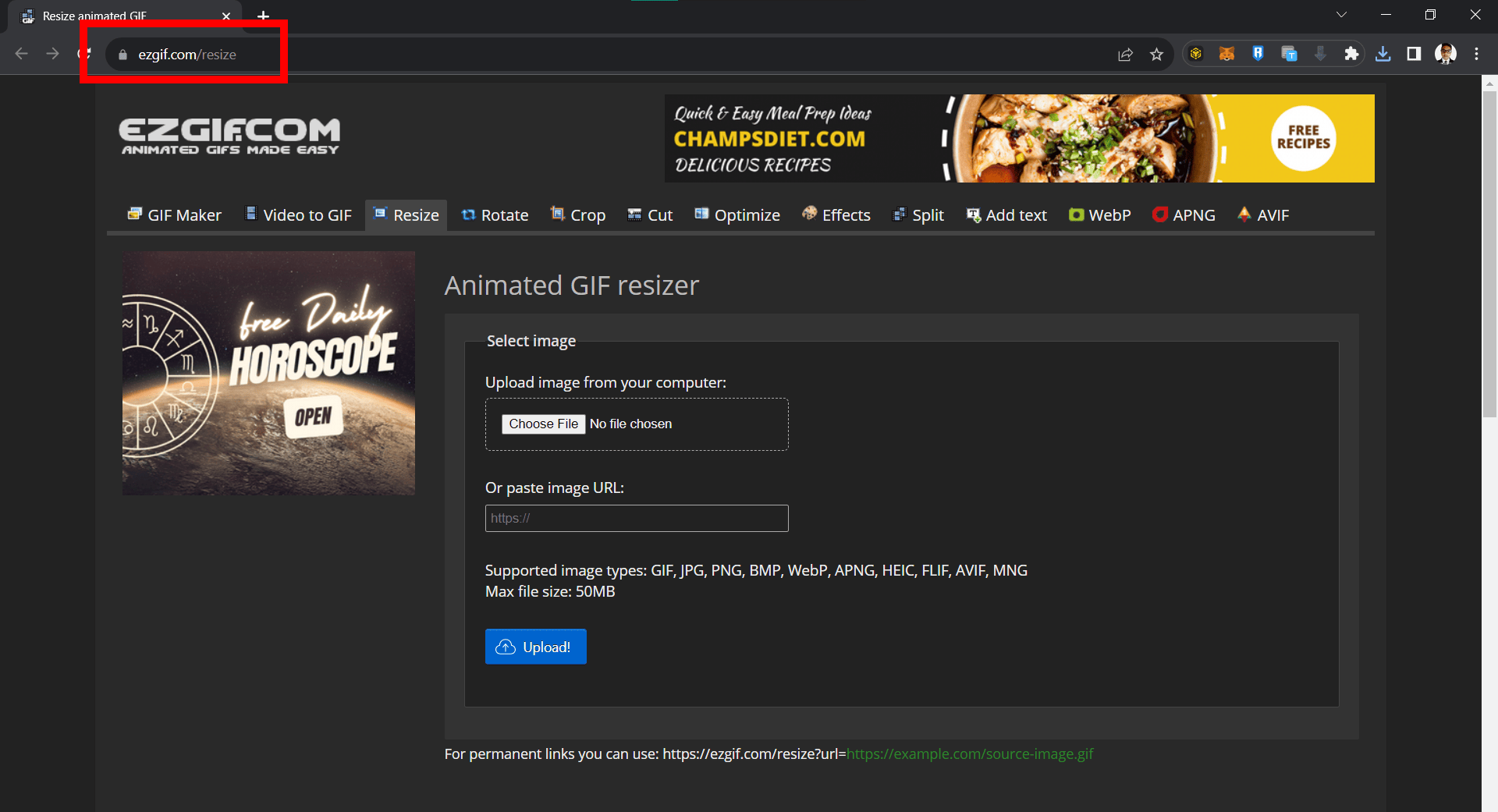Screen dimensions: 1498x812
Task: Open the Add text tool
Action: (x=1006, y=215)
